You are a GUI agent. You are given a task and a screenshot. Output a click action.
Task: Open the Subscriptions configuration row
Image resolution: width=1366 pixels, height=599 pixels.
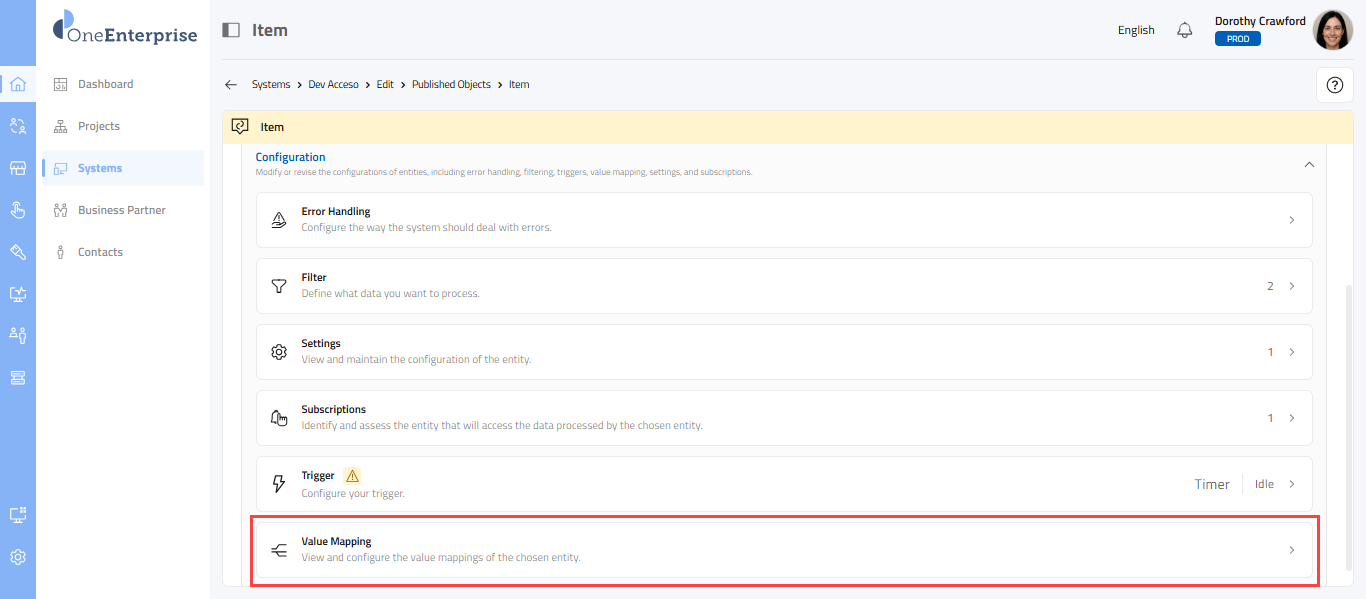pyautogui.click(x=783, y=418)
